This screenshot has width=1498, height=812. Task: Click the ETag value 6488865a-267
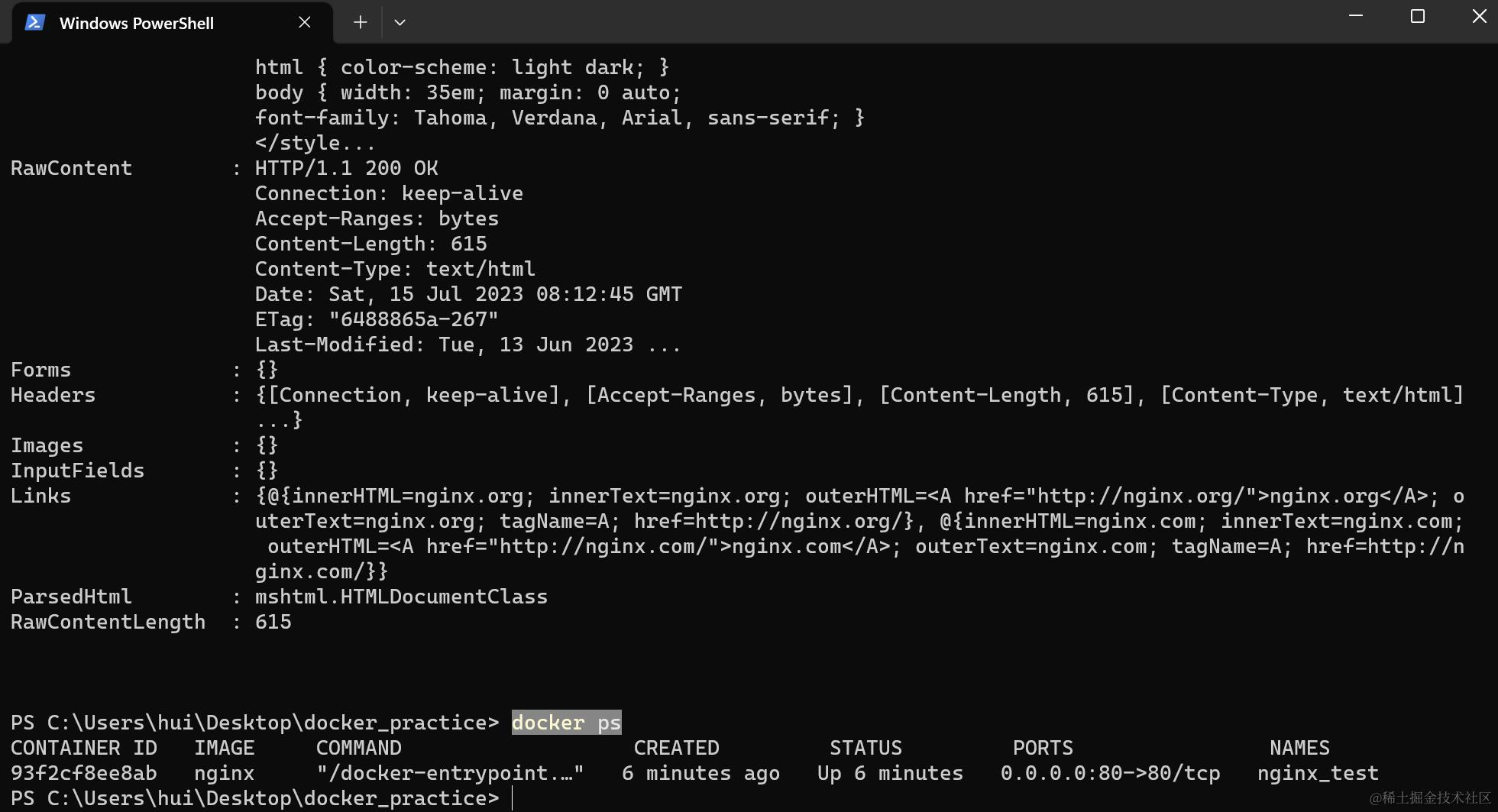413,319
